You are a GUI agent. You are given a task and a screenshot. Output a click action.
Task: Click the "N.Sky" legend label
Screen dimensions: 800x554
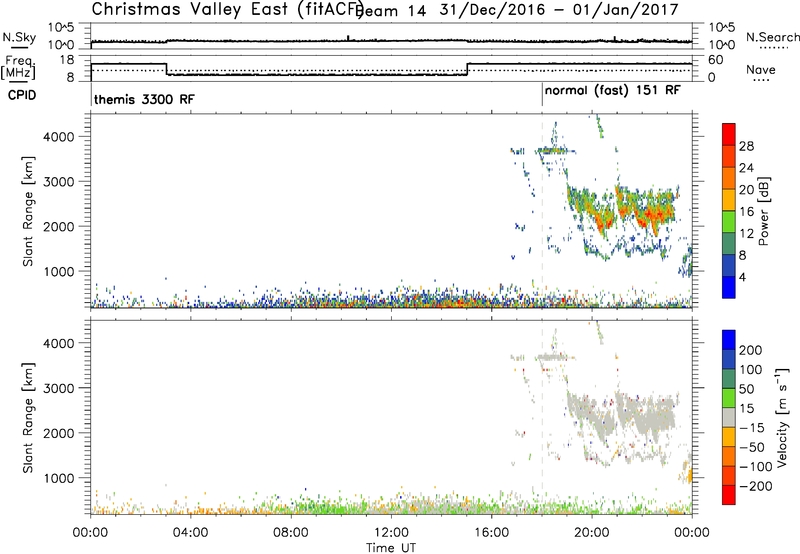(19, 37)
